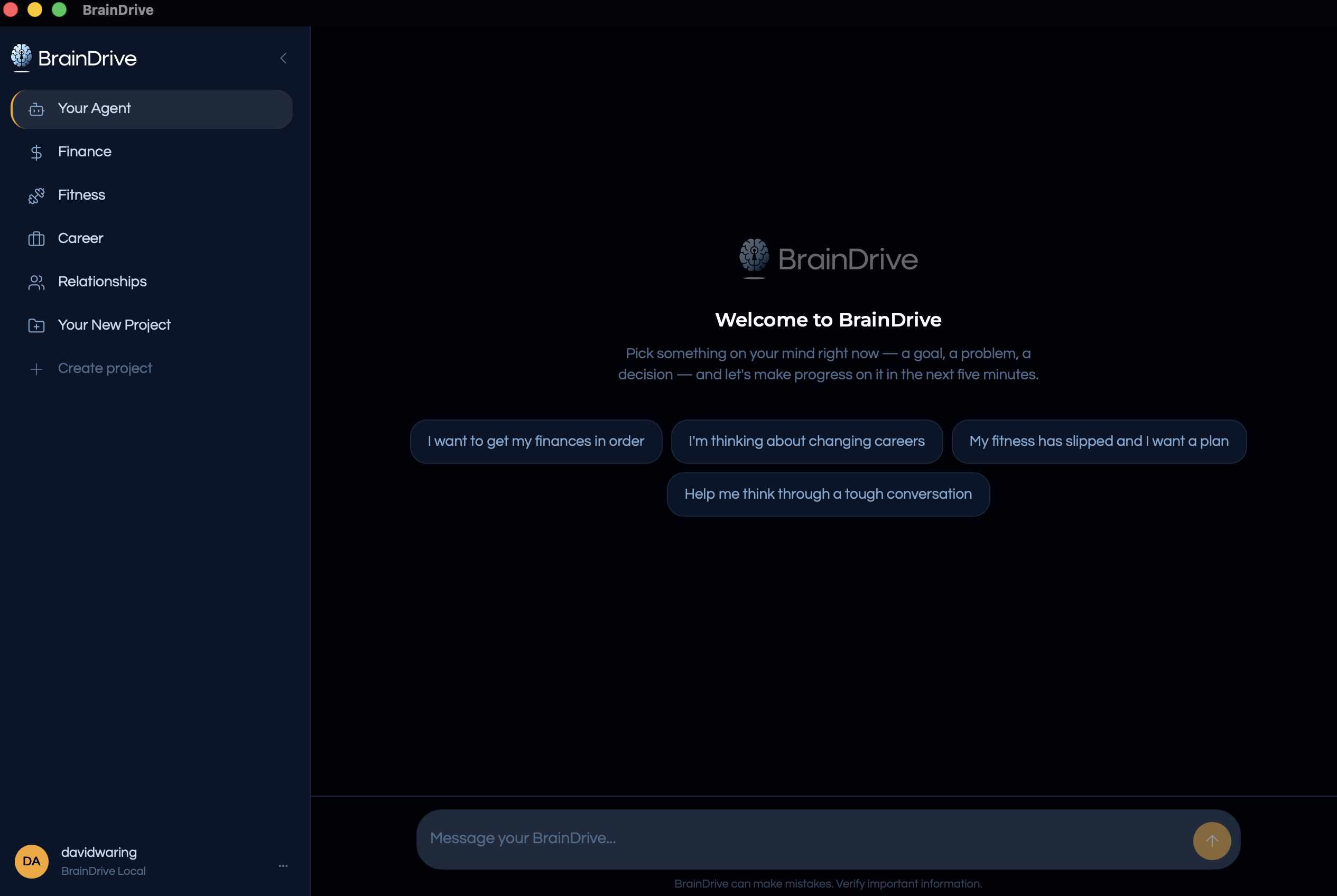
Task: Click the plus icon beside Create project
Action: (x=36, y=369)
